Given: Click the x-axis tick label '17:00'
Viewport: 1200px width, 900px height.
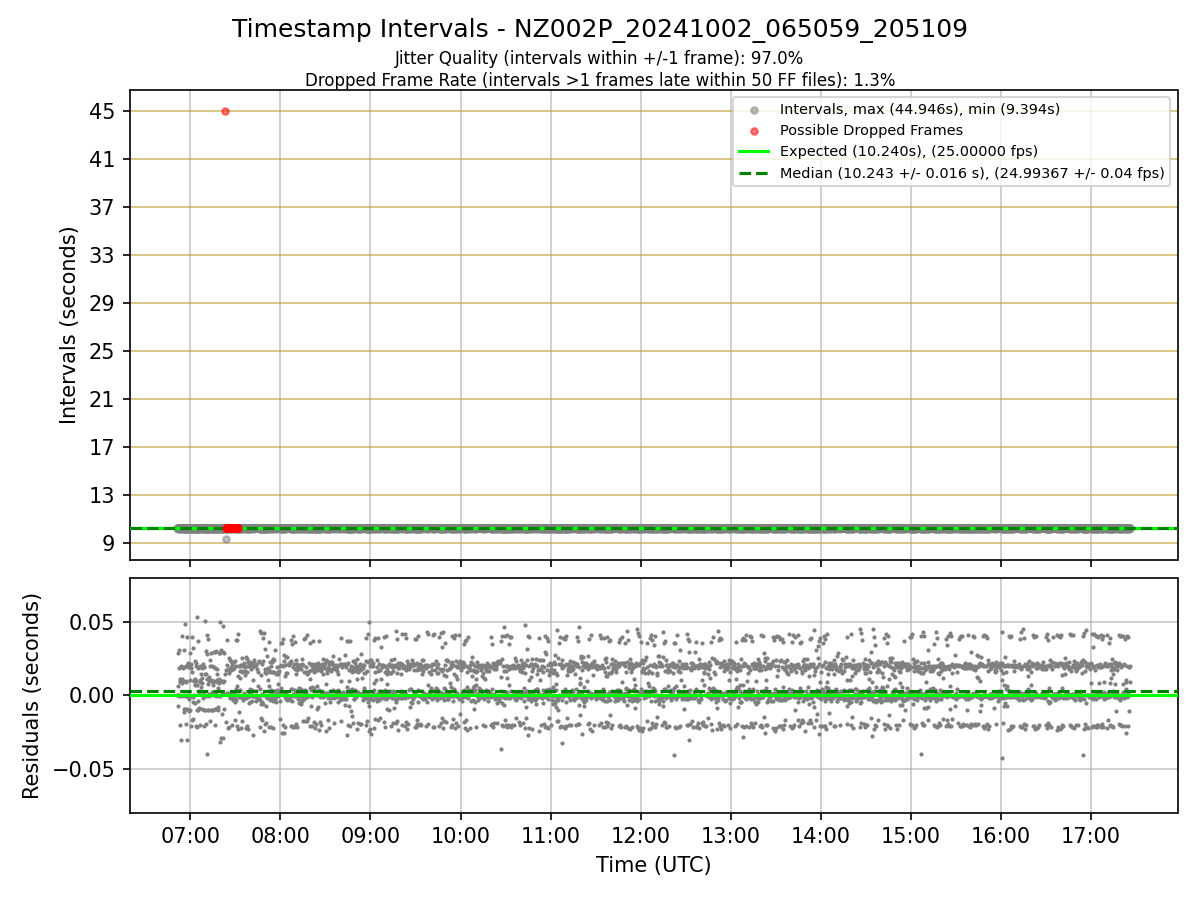Looking at the screenshot, I should (x=1090, y=834).
